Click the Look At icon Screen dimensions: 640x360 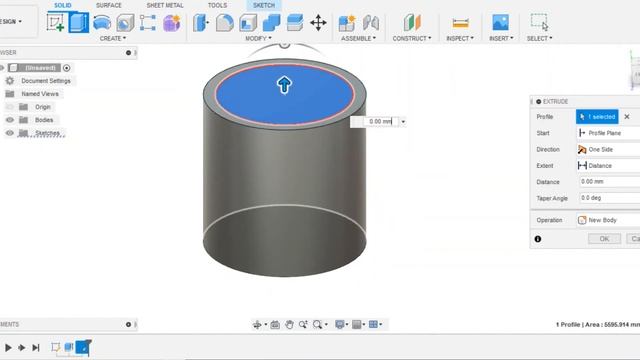[275, 324]
